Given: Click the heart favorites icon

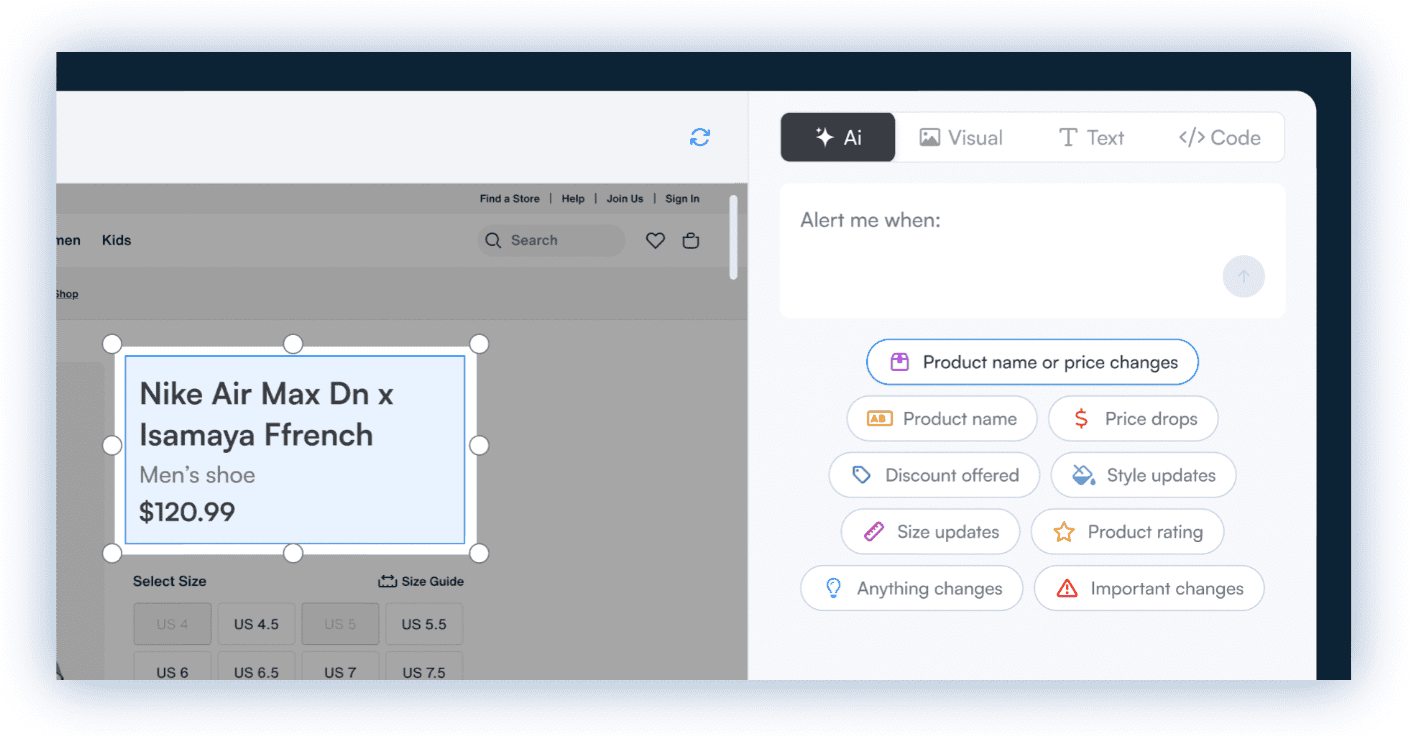Looking at the screenshot, I should (x=655, y=240).
